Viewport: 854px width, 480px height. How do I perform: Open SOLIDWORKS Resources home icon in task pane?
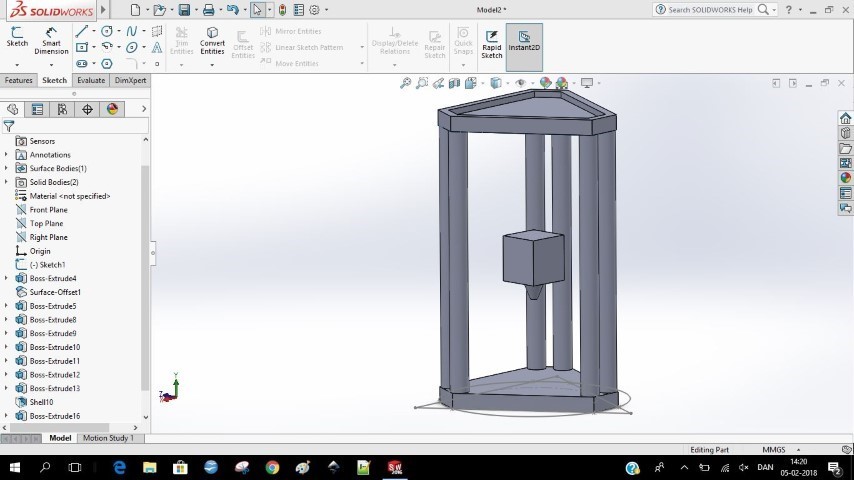[x=845, y=118]
